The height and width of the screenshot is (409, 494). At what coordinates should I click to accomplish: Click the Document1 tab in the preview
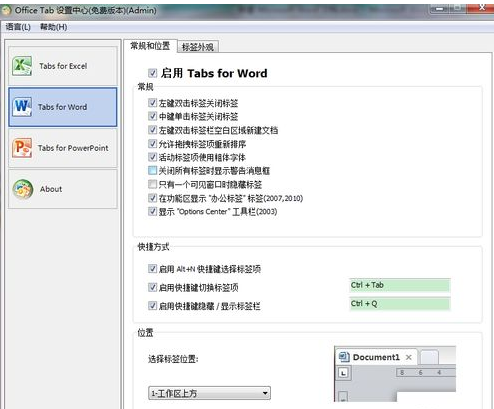coord(376,357)
